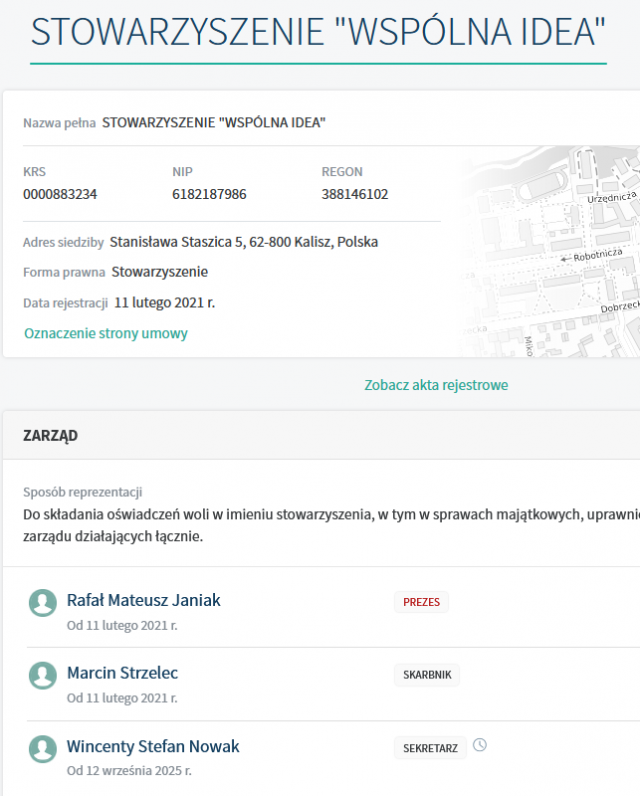Viewport: 640px width, 796px height.
Task: Click the Sposób reprezentacji label
Action: pos(83,492)
